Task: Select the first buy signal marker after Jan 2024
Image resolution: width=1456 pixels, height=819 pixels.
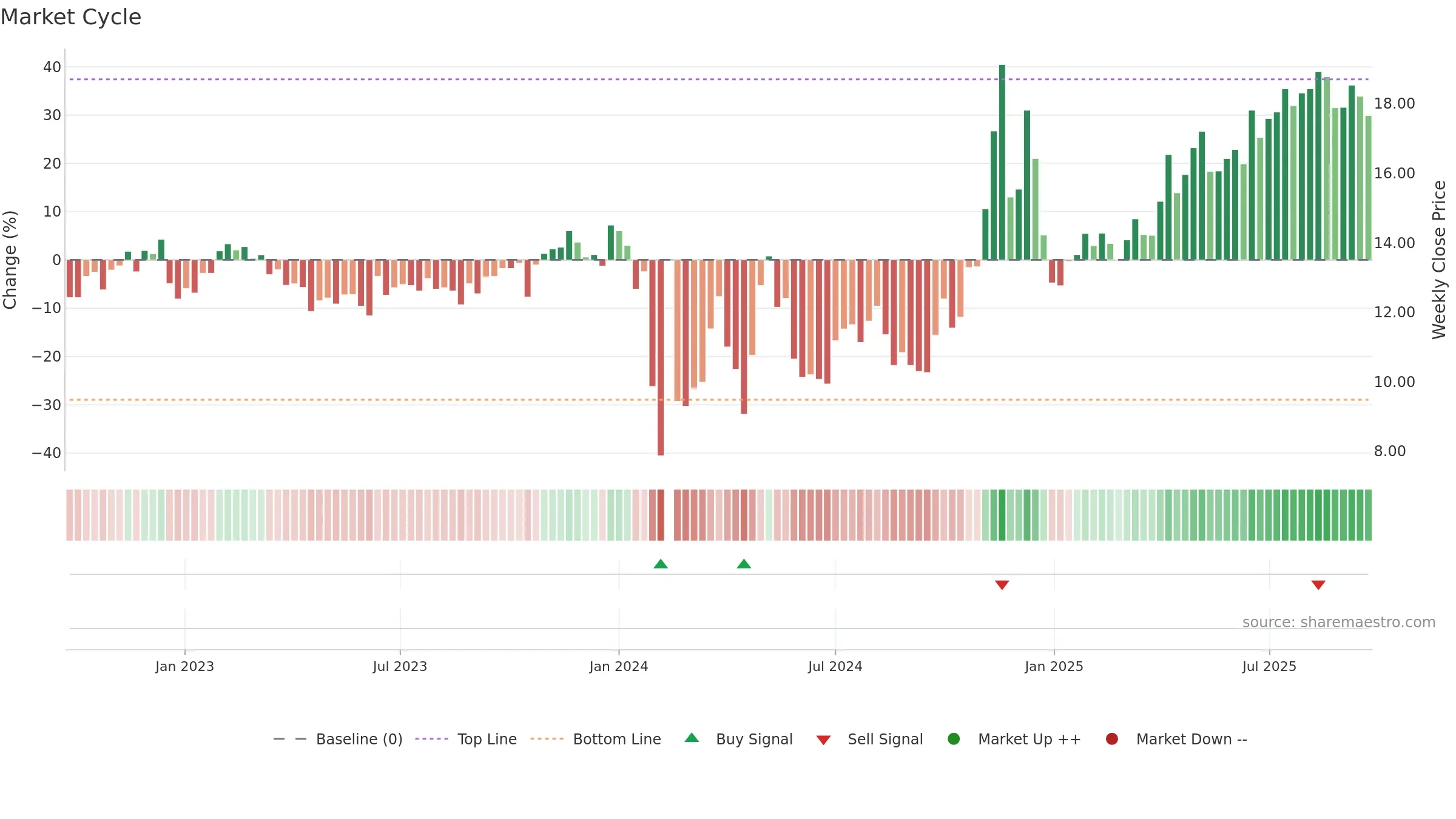Action: tap(661, 564)
